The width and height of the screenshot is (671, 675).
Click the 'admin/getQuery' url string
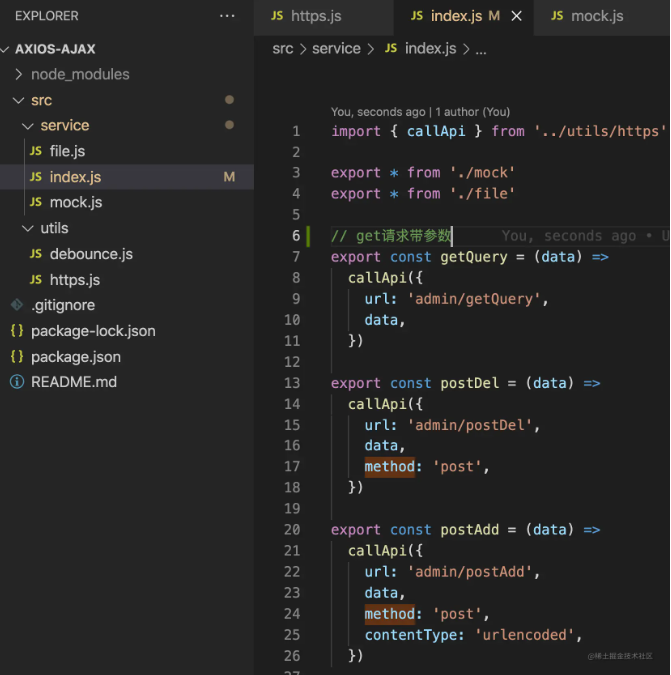click(474, 299)
